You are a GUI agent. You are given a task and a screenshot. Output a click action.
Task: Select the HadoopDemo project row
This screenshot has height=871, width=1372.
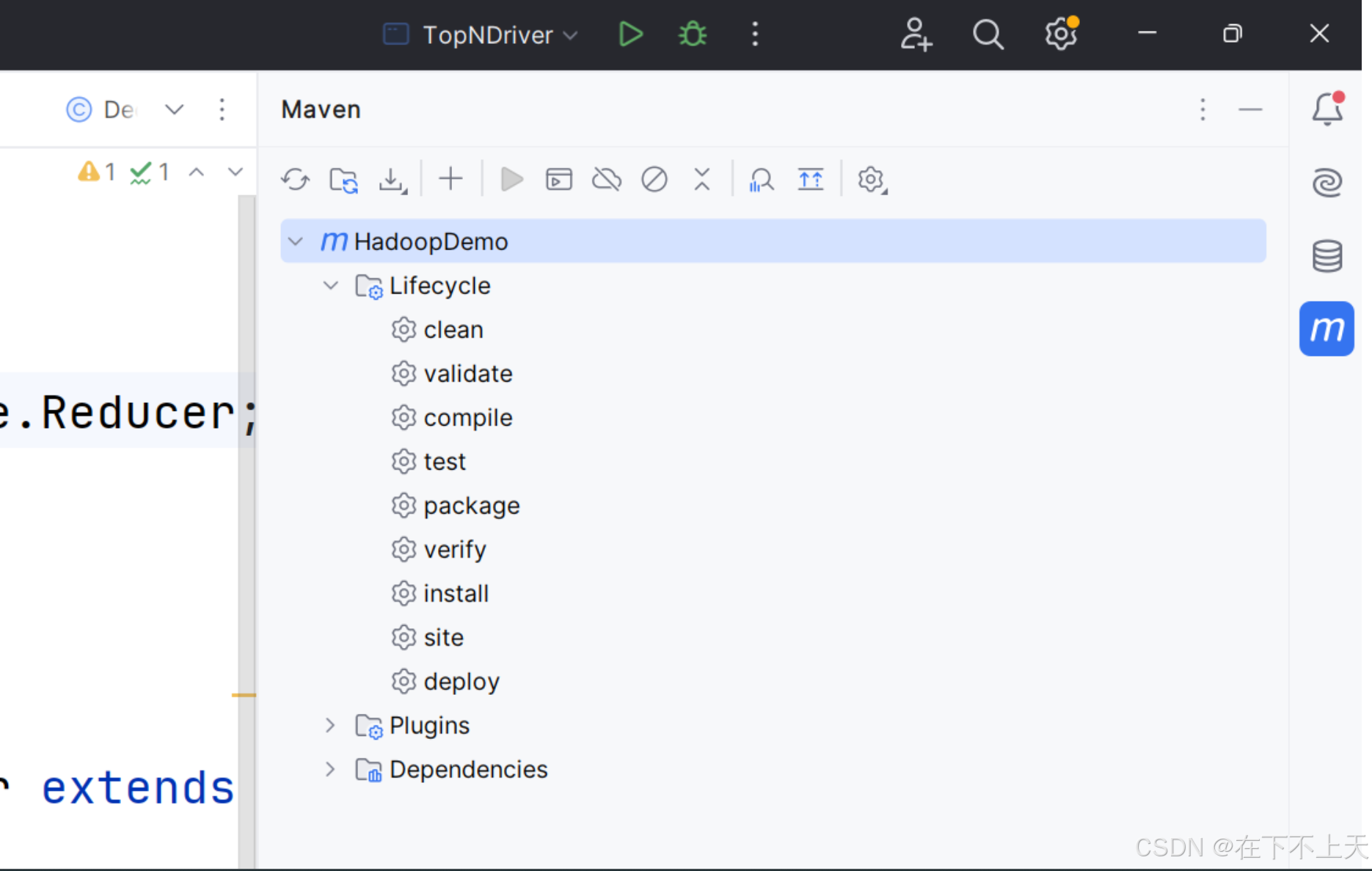(x=773, y=241)
